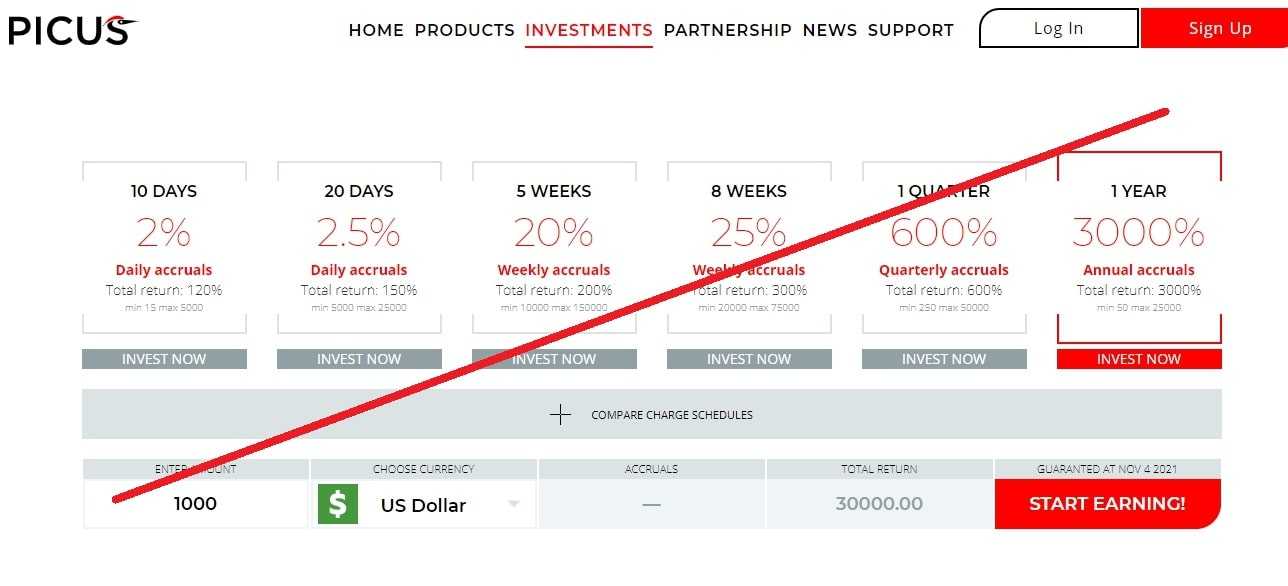Click the amount input field showing 1000
Screen dimensions: 1288x586
(195, 504)
